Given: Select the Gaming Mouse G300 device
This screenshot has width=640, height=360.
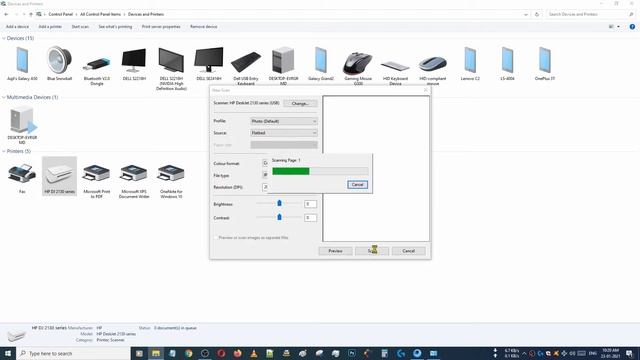Looking at the screenshot, I should [x=358, y=67].
